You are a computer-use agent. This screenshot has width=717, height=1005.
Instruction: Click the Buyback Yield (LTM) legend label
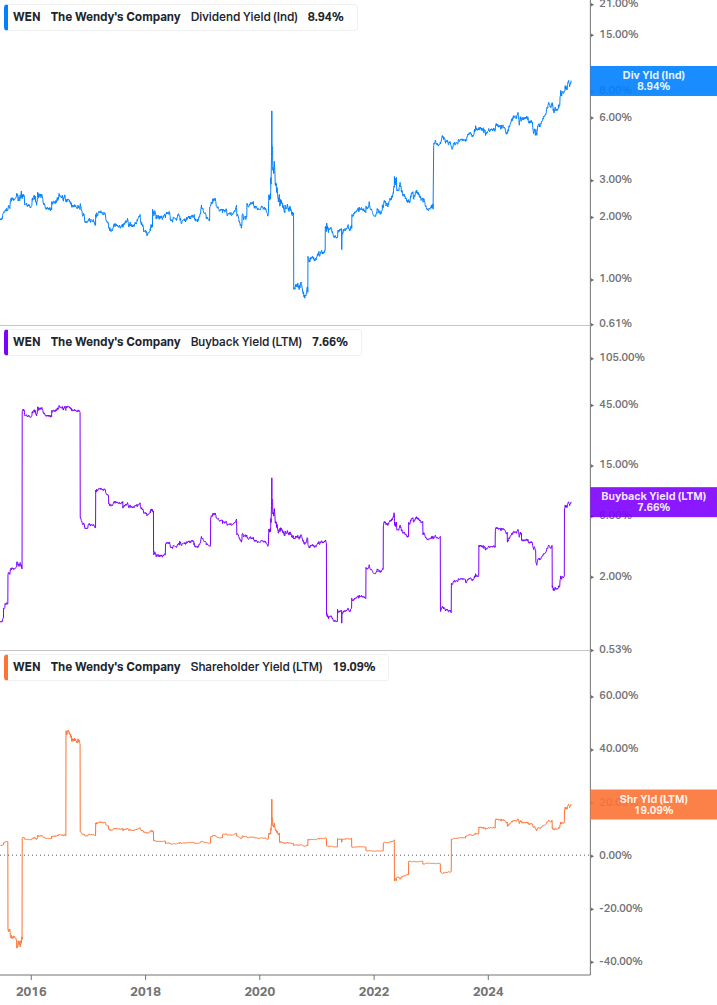(x=246, y=342)
